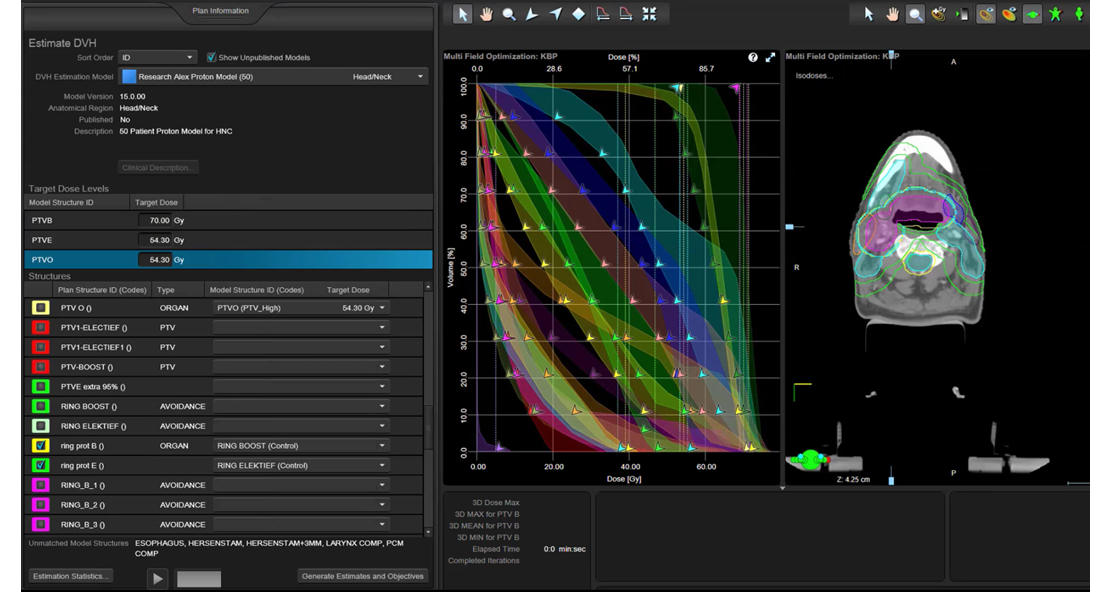Open Estimation Statistics
The height and width of the screenshot is (592, 1111).
click(x=69, y=575)
